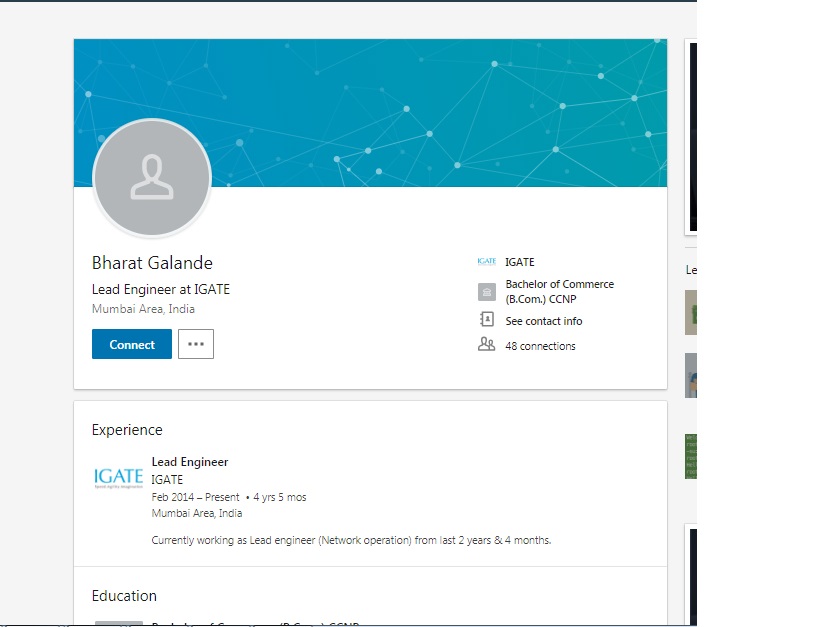Click the small IGATE logo icon beside company name

point(486,261)
